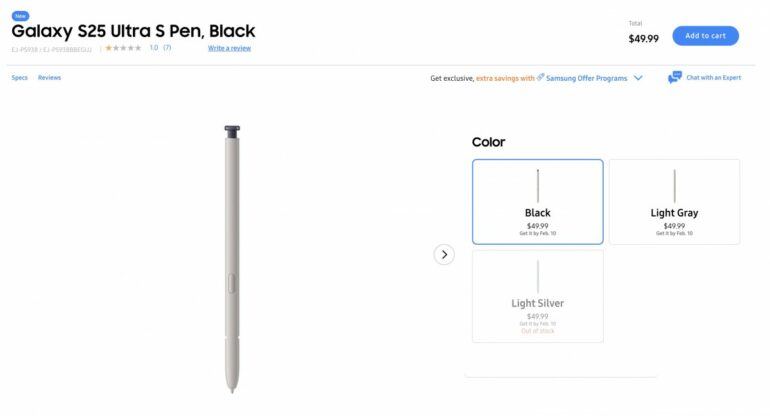
Task: Click the Light Silver pen thumbnail icon
Action: click(538, 276)
